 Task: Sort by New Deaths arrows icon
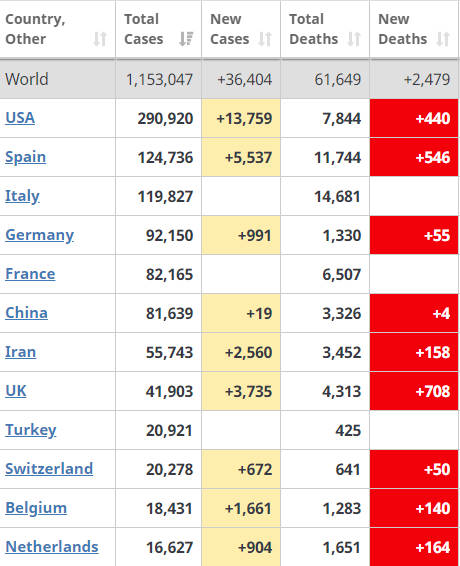tap(443, 39)
